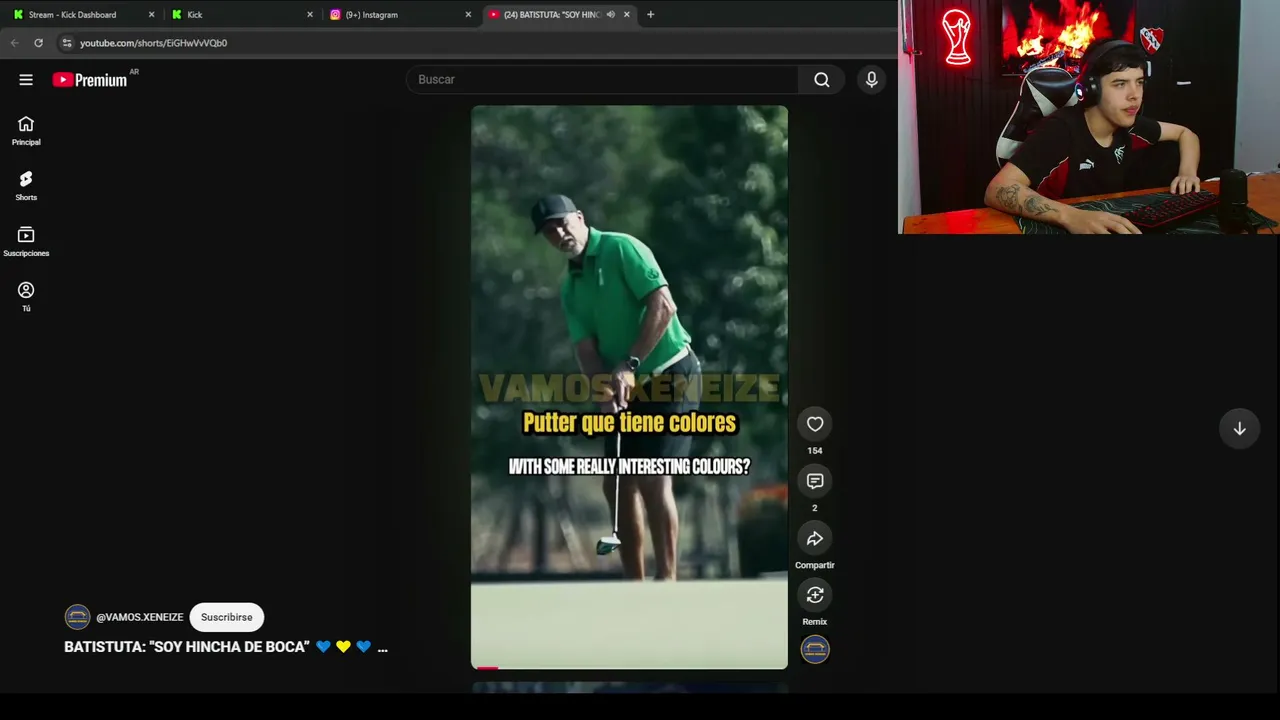Open a new browser tab
1280x720 pixels.
(650, 14)
